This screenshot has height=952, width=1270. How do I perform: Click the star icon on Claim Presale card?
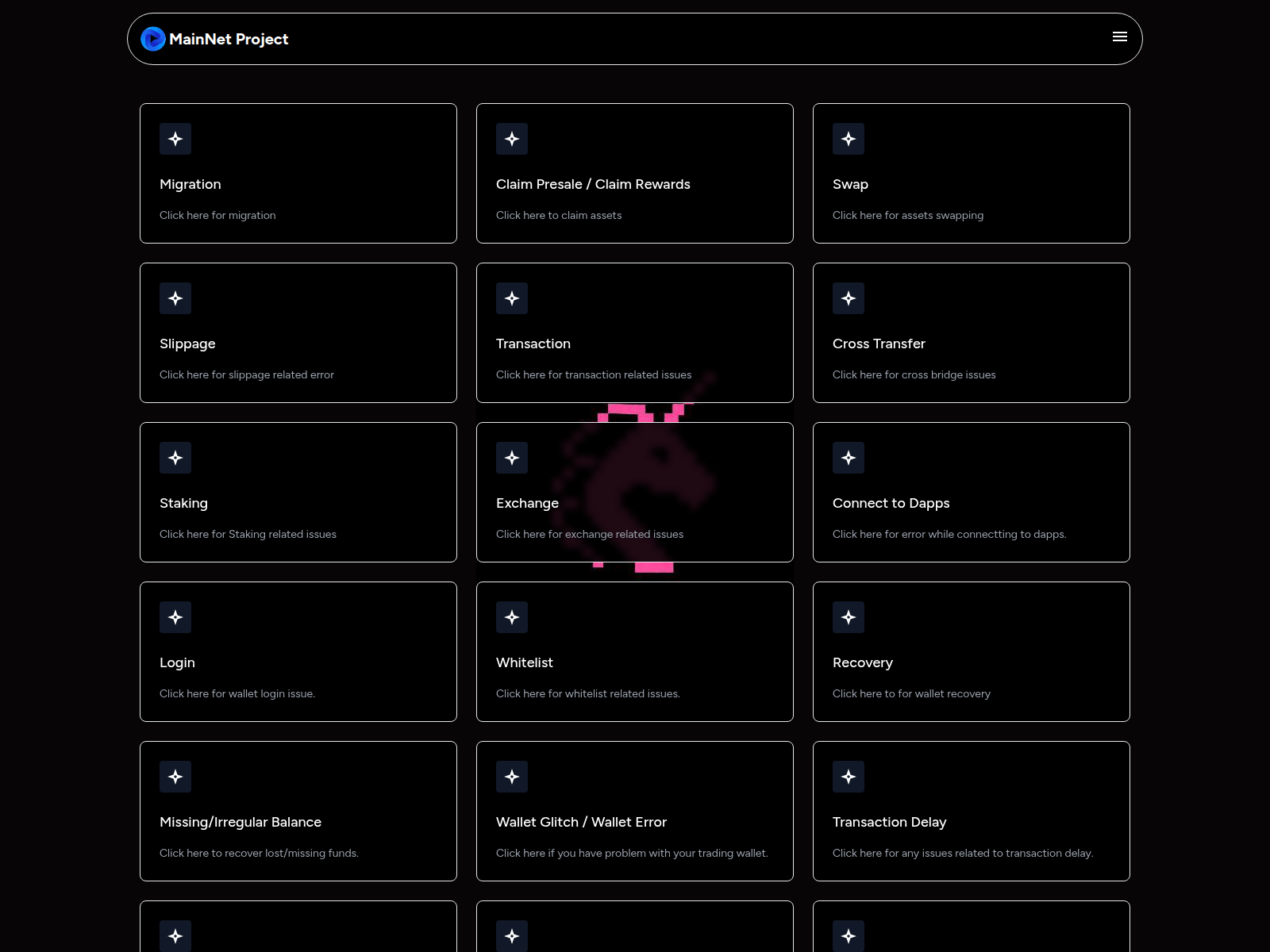(512, 139)
